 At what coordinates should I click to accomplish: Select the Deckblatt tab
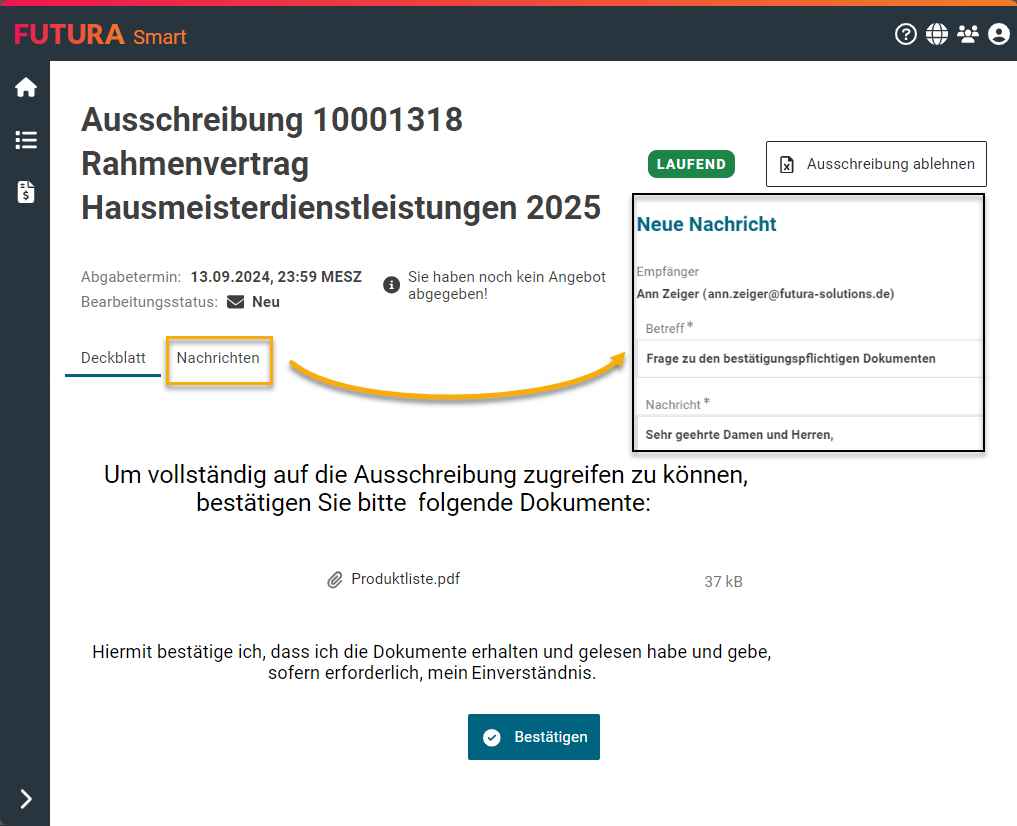[113, 358]
